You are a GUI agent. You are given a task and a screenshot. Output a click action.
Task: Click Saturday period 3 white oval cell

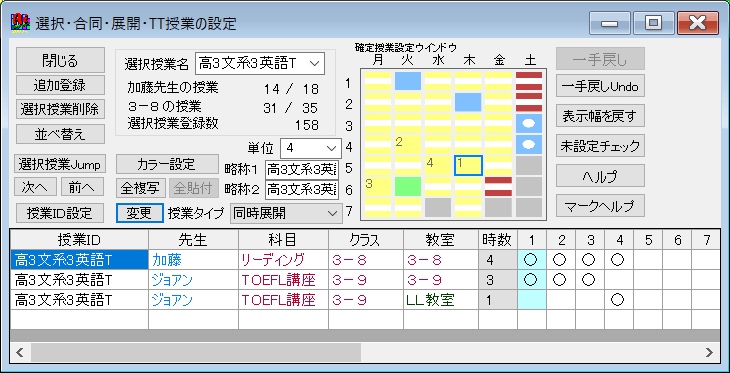(x=529, y=123)
